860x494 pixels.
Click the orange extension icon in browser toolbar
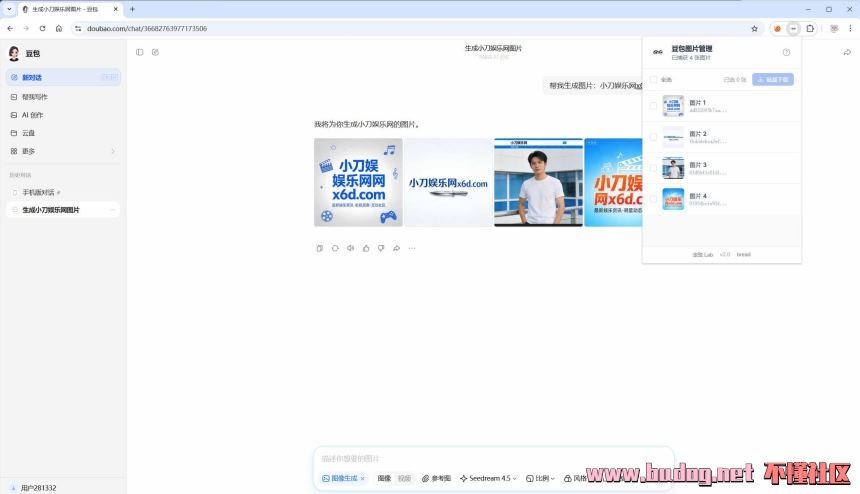(x=777, y=29)
